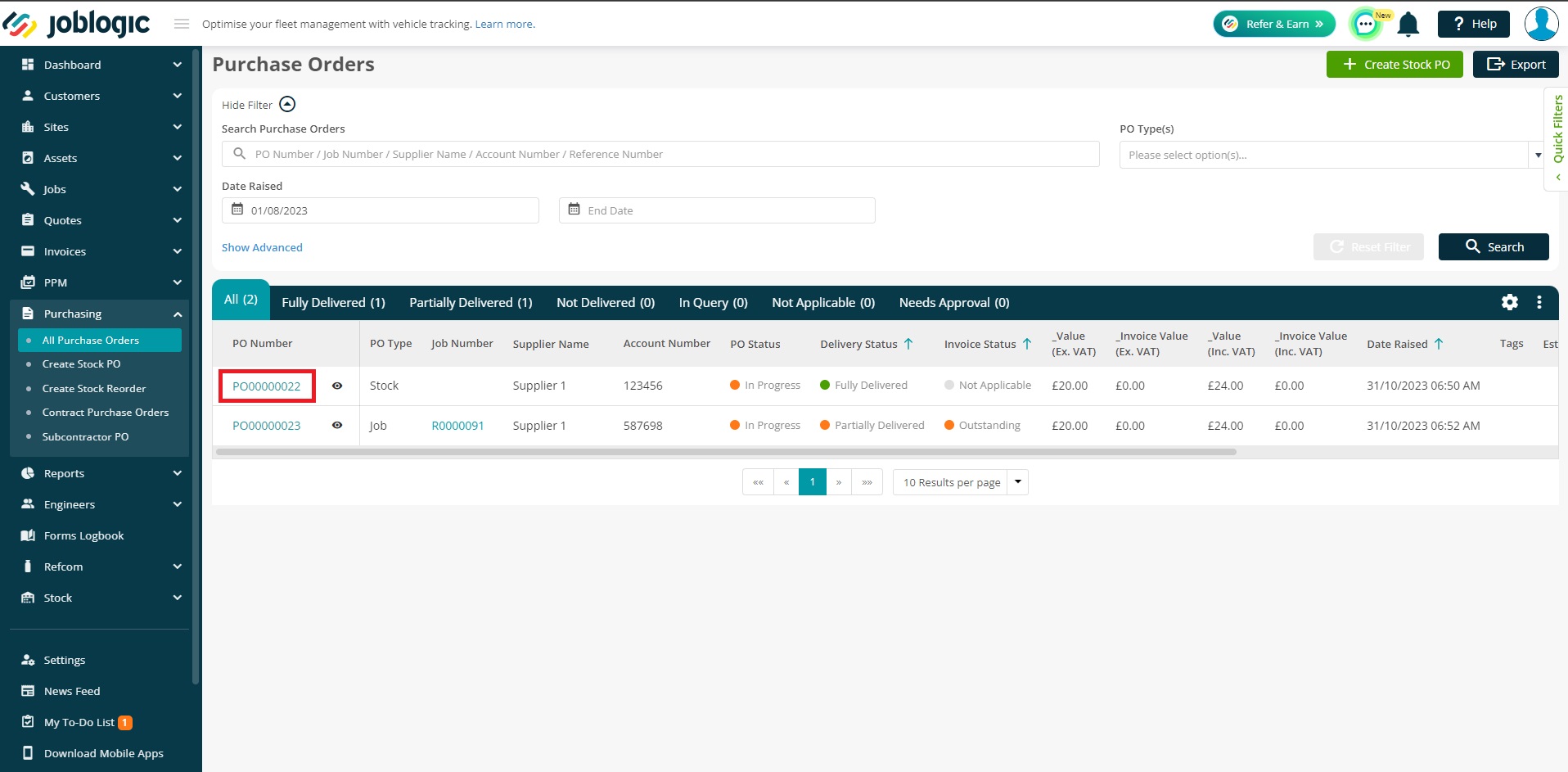Click the Invoices card icon

28,251
